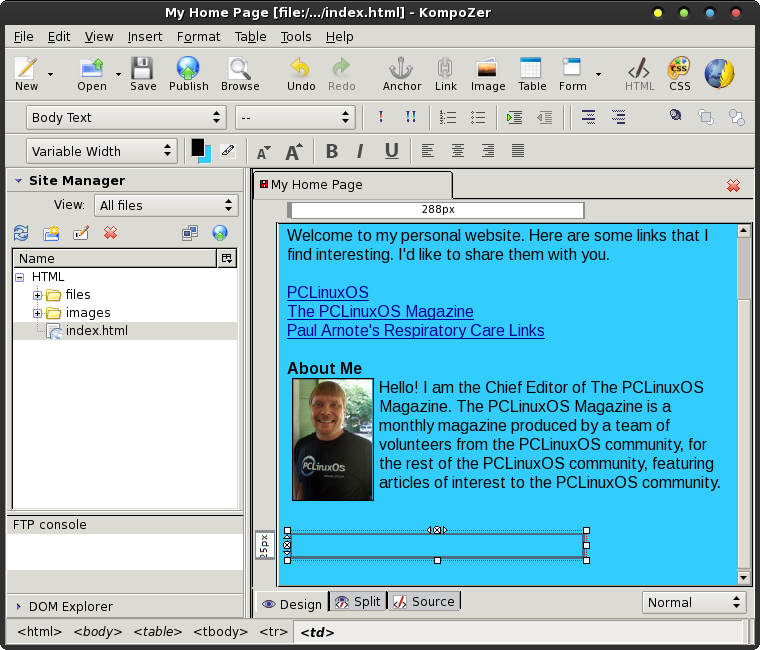Select the portrait photo in the page
760x650 pixels.
[x=332, y=439]
